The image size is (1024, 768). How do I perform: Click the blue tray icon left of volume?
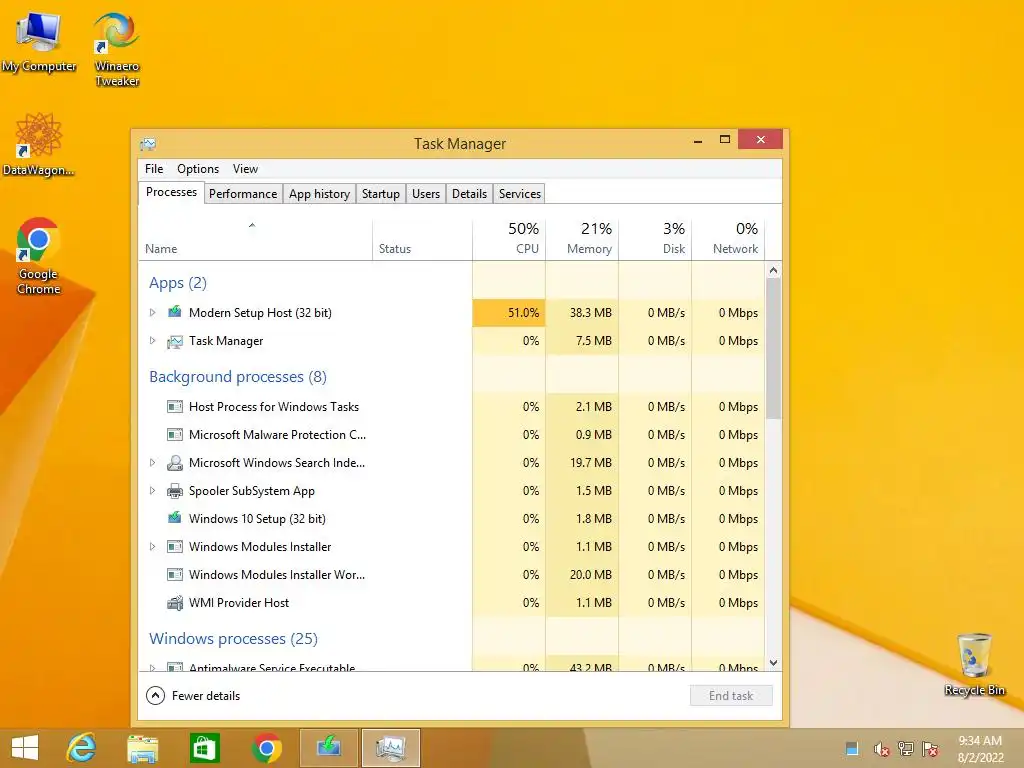click(852, 748)
